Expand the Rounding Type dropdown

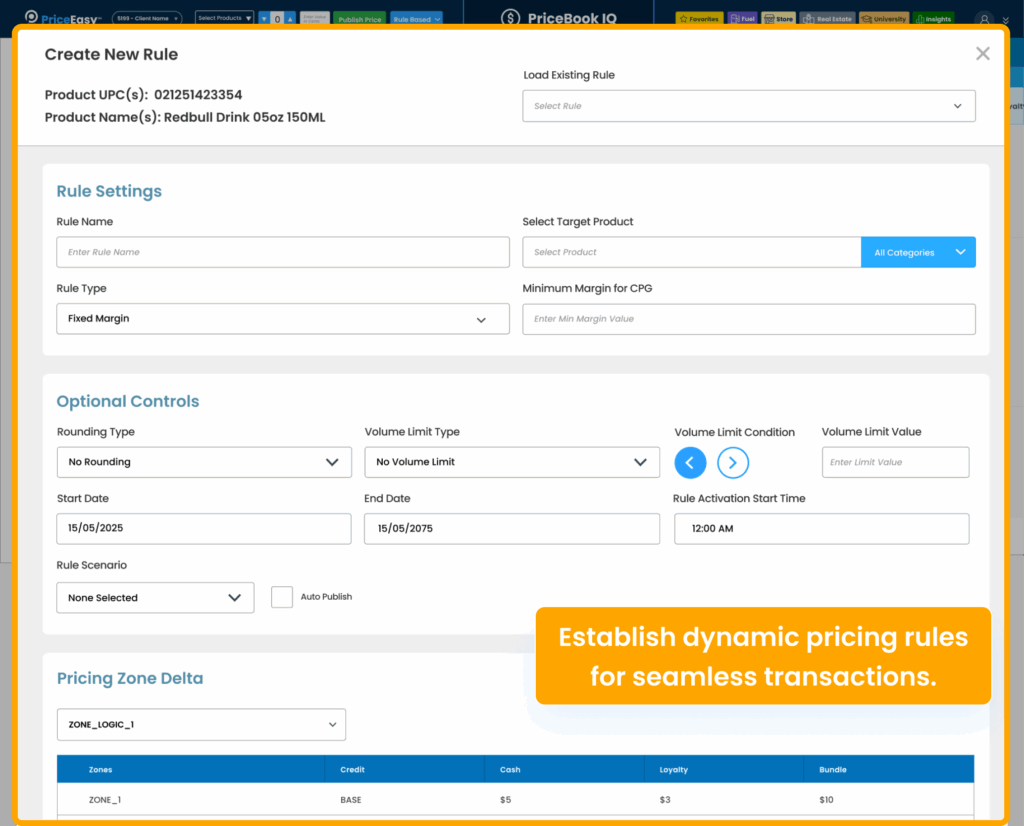[204, 462]
